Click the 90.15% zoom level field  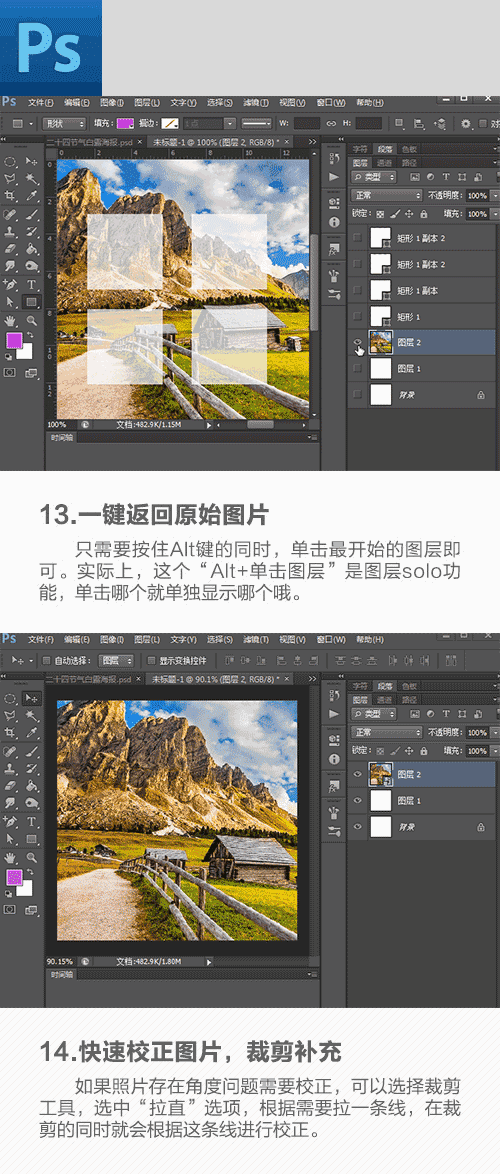60,961
